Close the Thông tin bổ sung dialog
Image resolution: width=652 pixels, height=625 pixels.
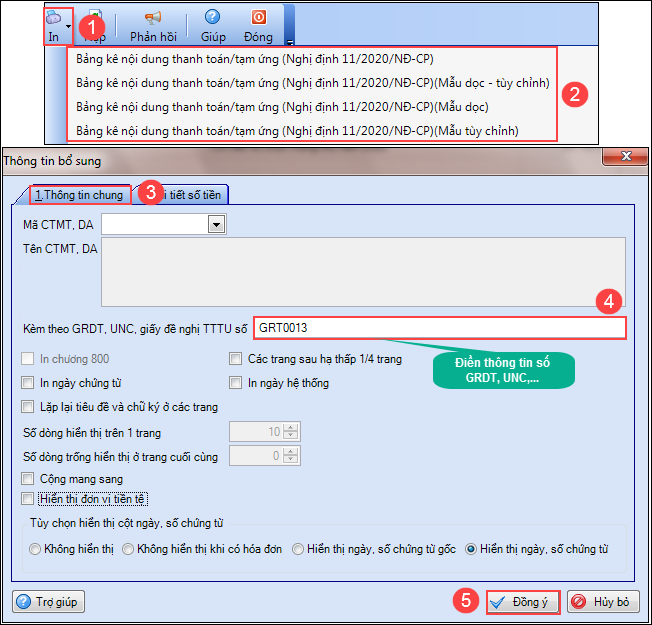[x=625, y=156]
